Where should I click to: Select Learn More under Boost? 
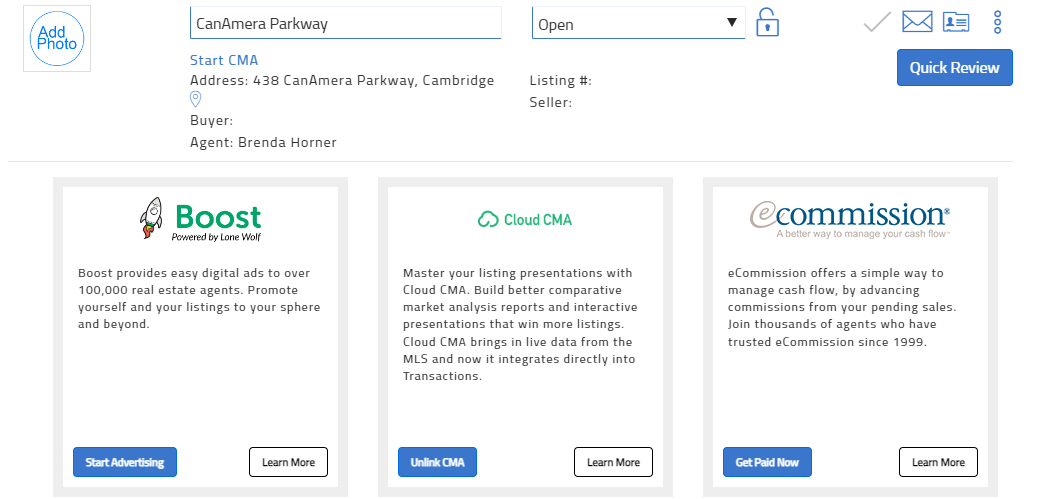click(x=288, y=462)
